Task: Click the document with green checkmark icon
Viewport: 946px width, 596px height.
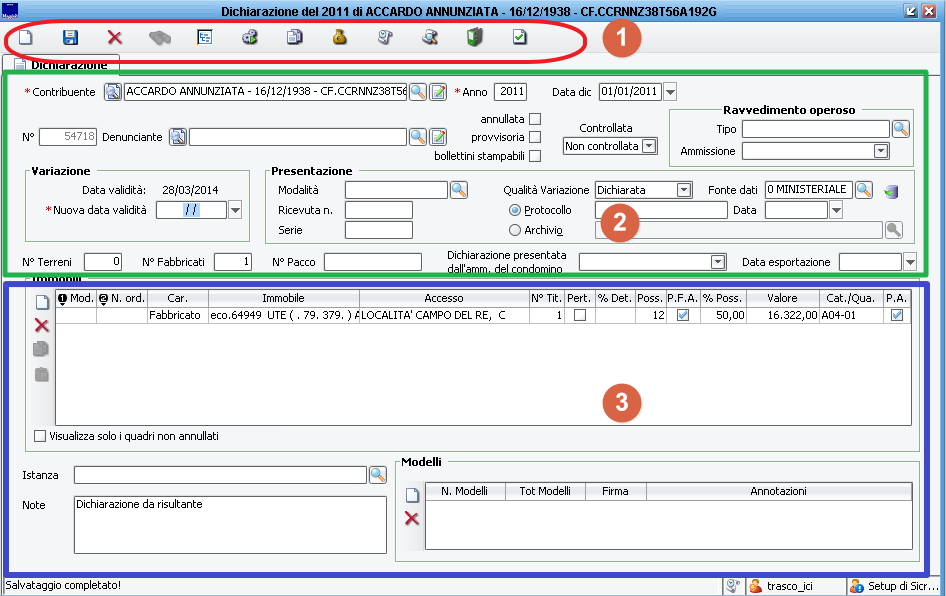Action: 519,38
